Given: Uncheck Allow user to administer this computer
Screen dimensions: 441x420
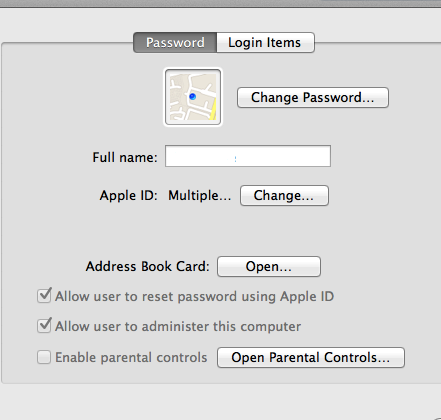Looking at the screenshot, I should pos(44,326).
